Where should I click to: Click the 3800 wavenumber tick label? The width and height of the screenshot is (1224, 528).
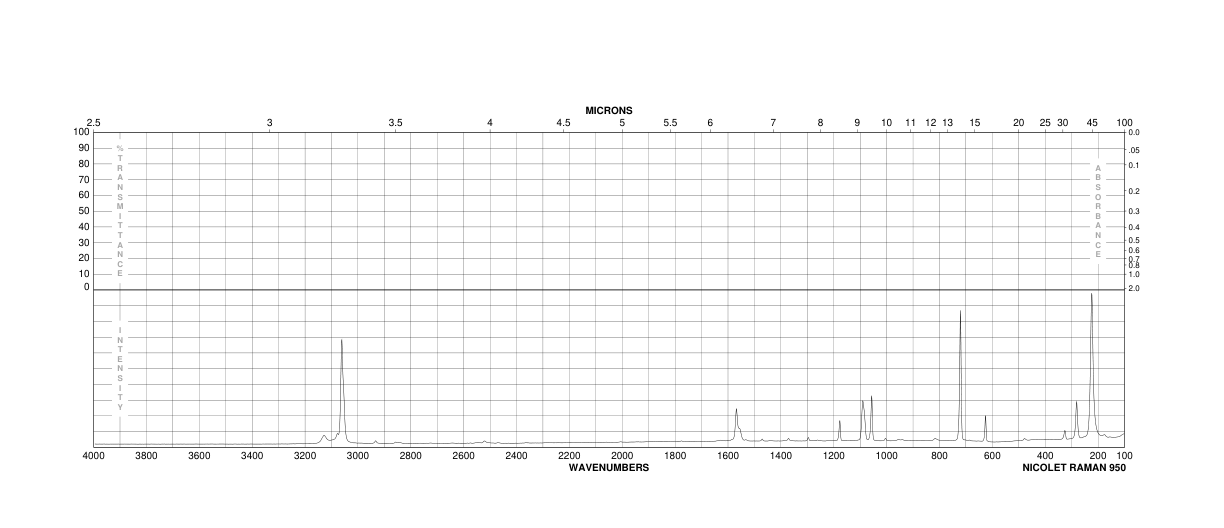[146, 456]
